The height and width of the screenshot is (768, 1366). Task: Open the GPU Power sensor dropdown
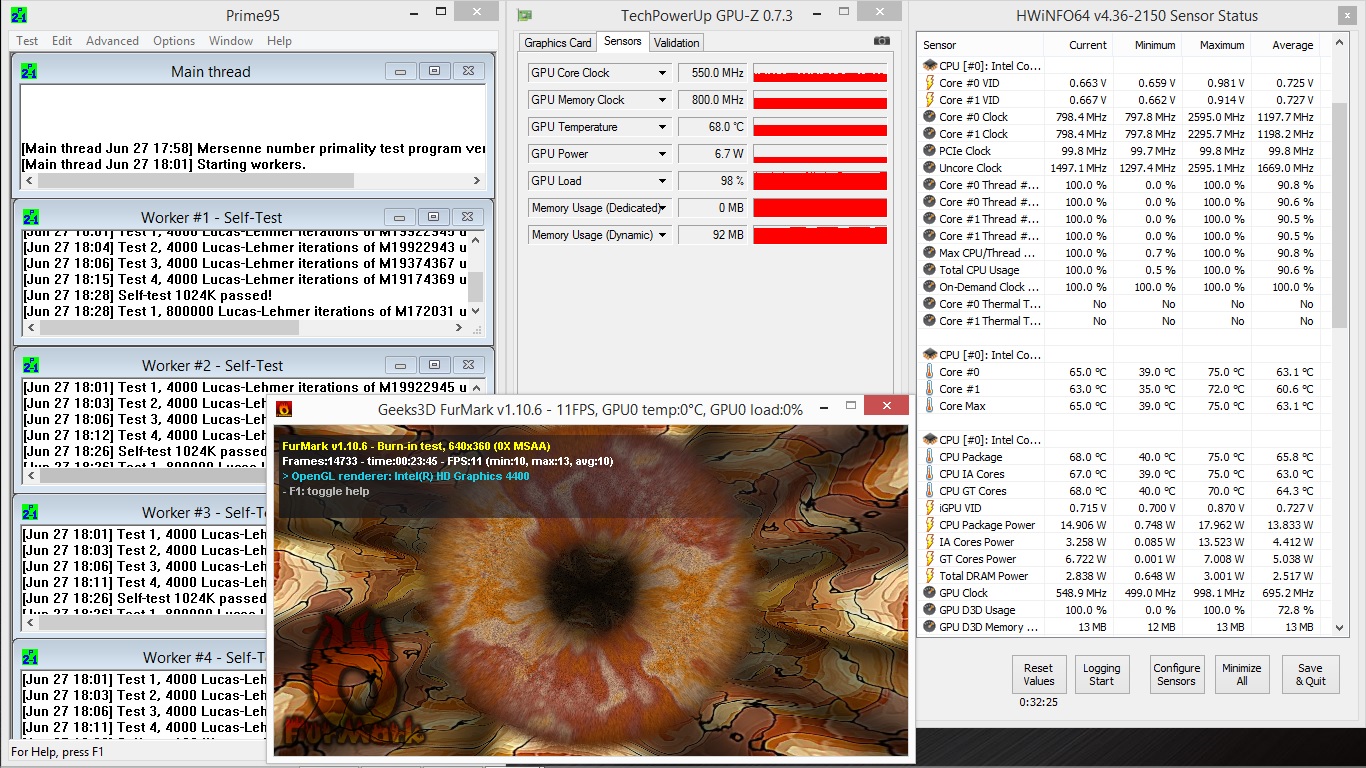662,154
